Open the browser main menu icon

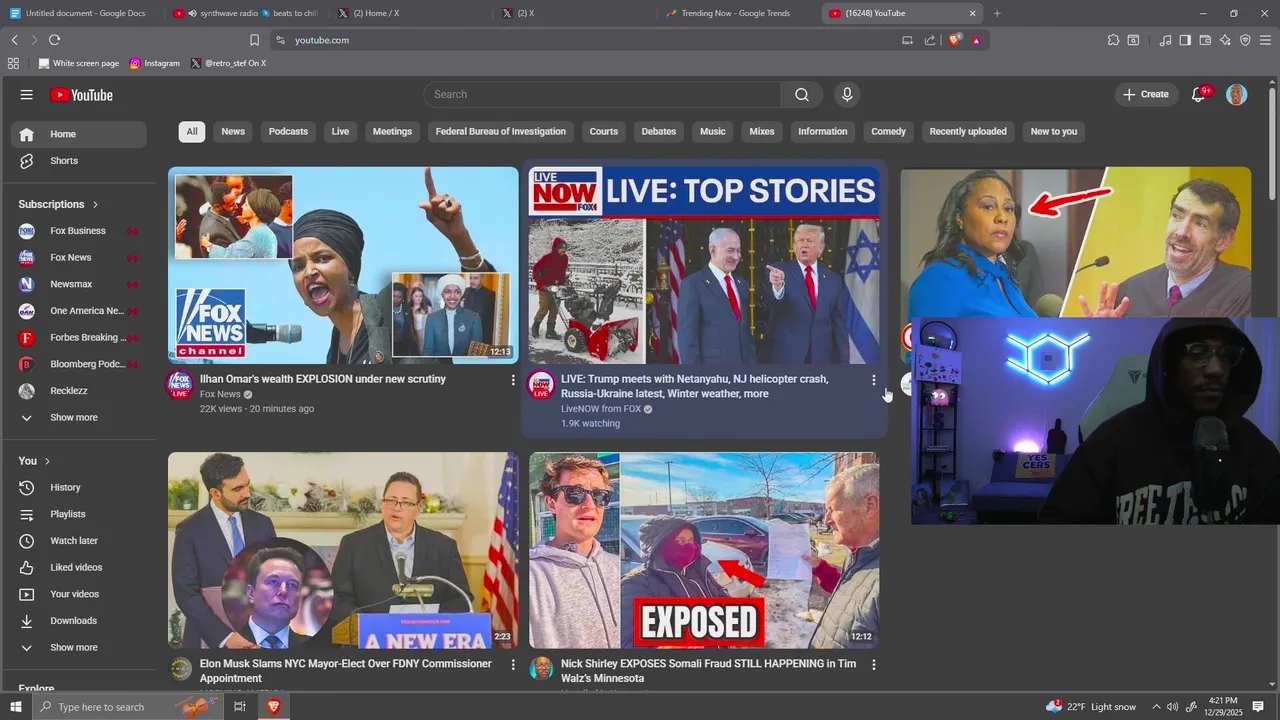coord(1265,40)
